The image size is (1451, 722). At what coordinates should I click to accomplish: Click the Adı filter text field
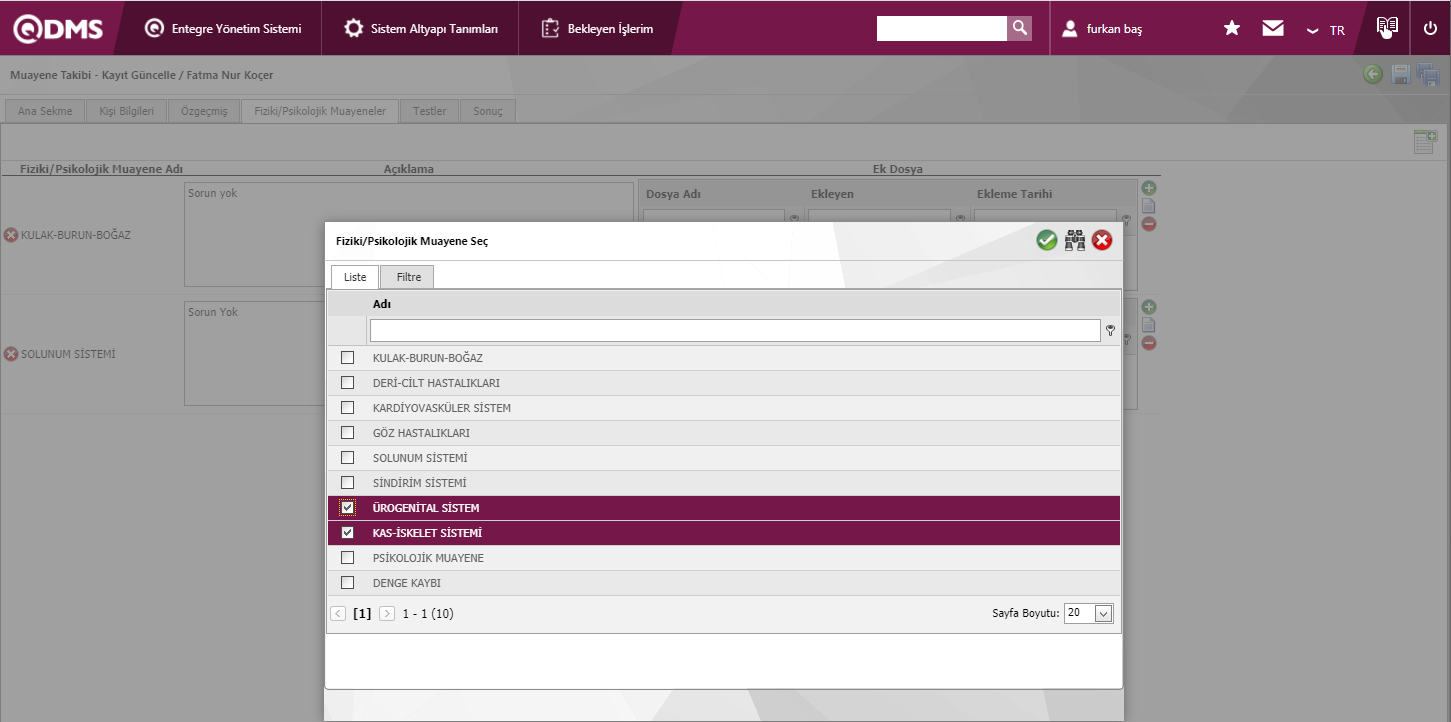(735, 331)
